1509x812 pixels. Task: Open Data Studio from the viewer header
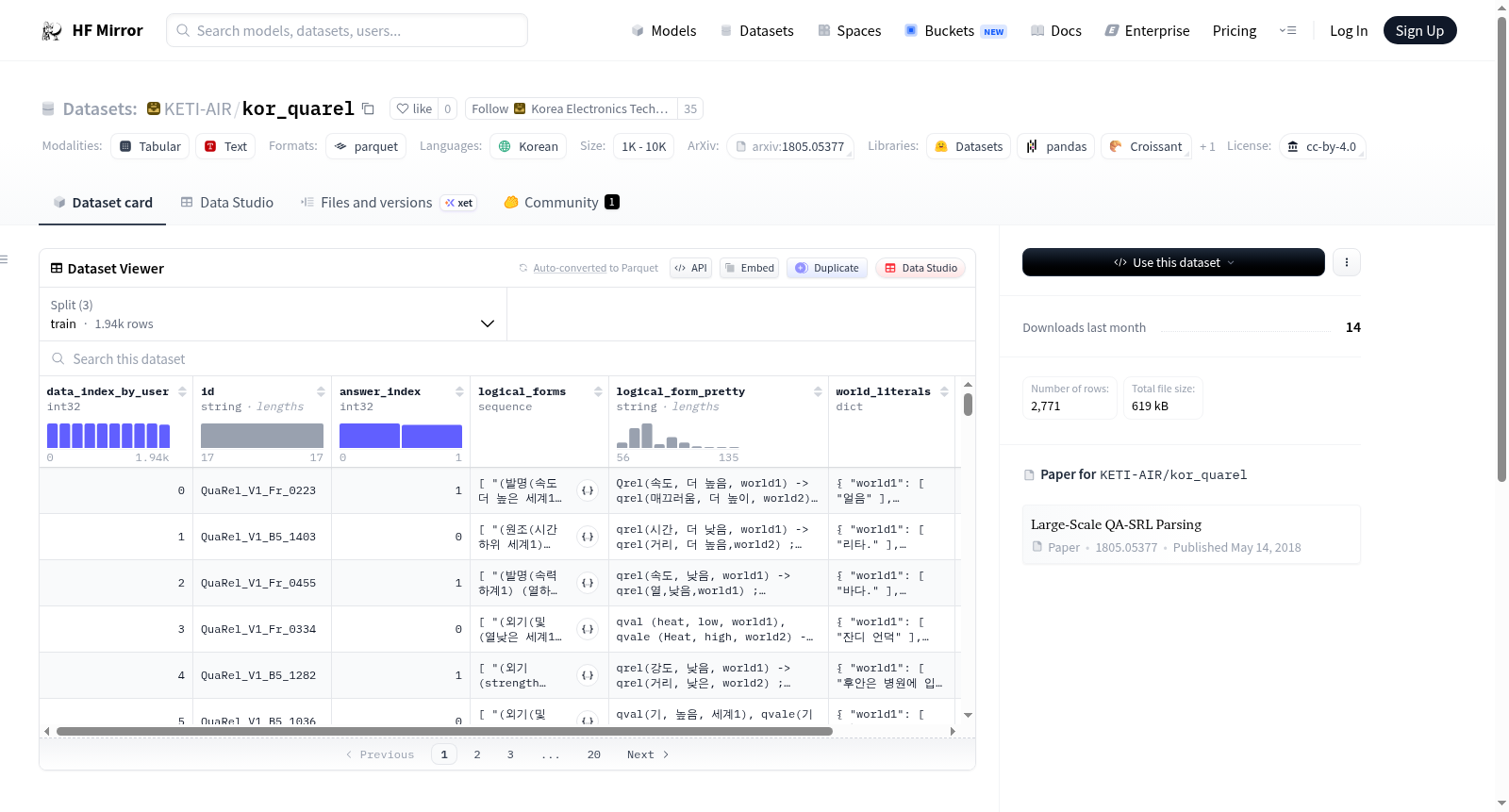(920, 268)
